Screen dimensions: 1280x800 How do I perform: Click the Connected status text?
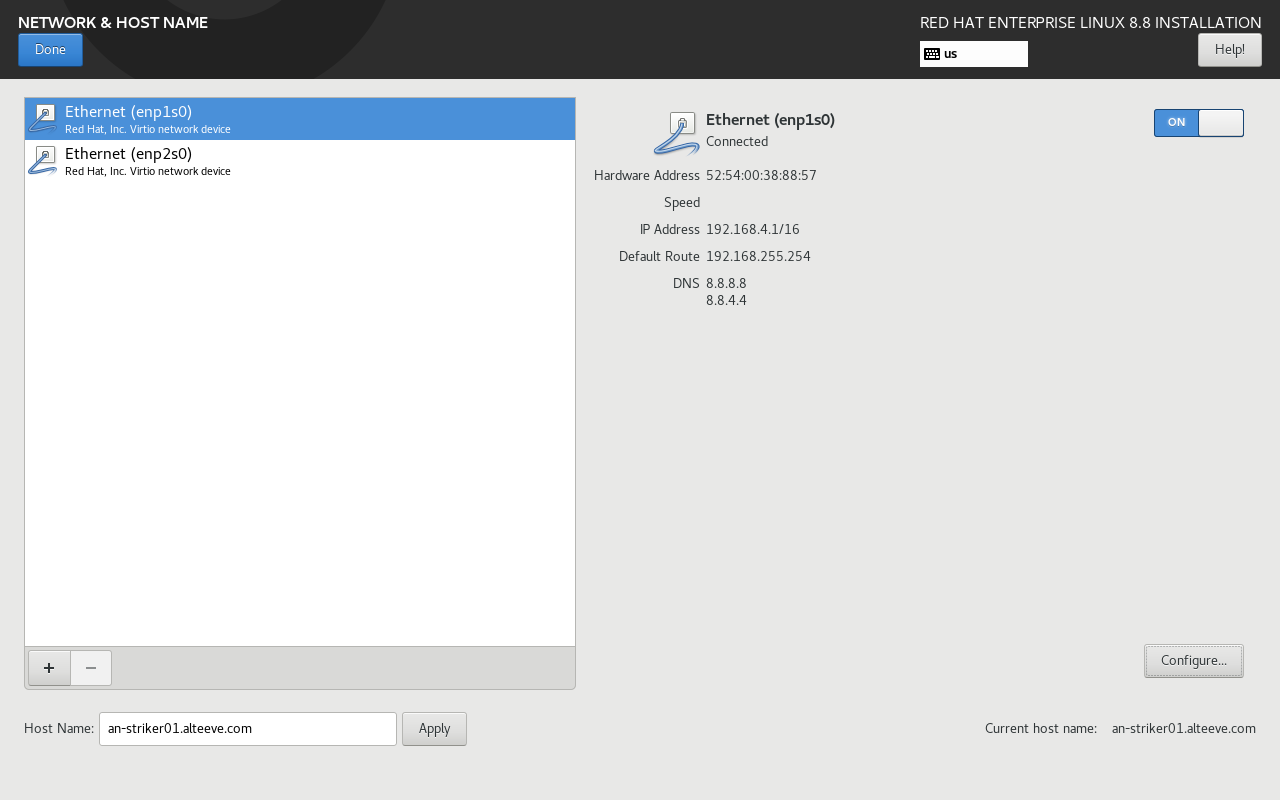point(737,142)
